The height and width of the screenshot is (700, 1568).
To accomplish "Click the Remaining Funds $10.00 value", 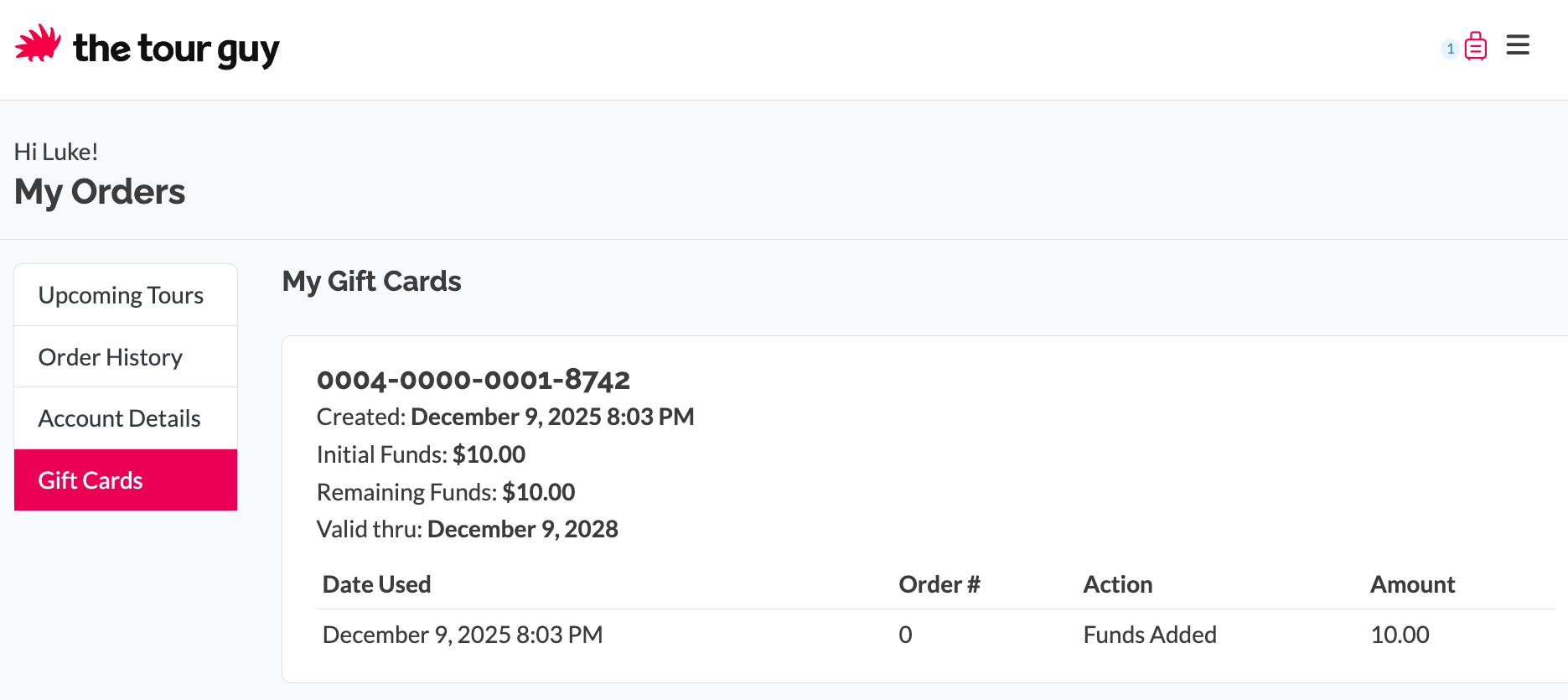I will coord(539,492).
